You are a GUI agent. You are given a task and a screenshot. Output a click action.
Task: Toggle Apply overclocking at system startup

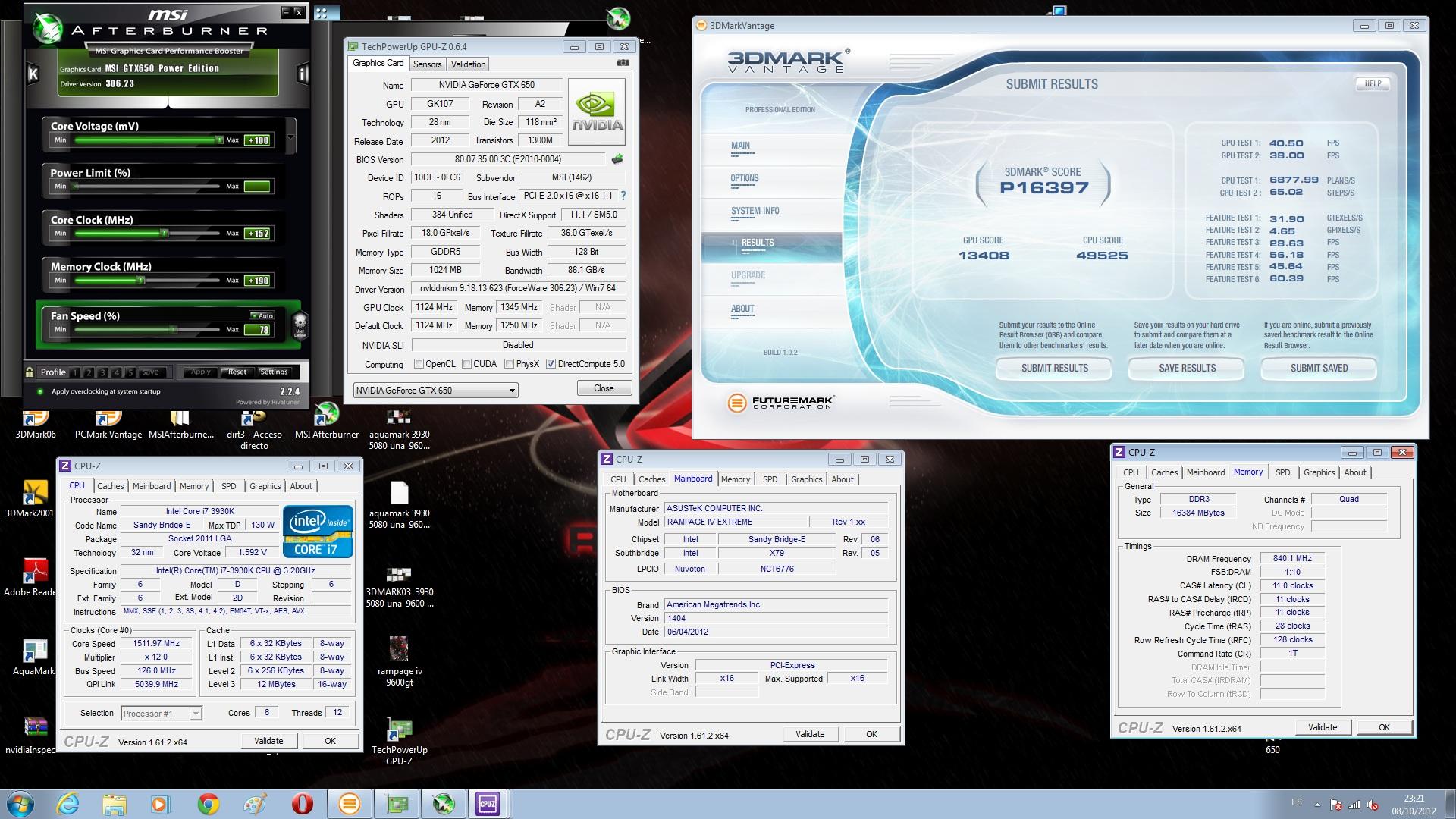(40, 391)
